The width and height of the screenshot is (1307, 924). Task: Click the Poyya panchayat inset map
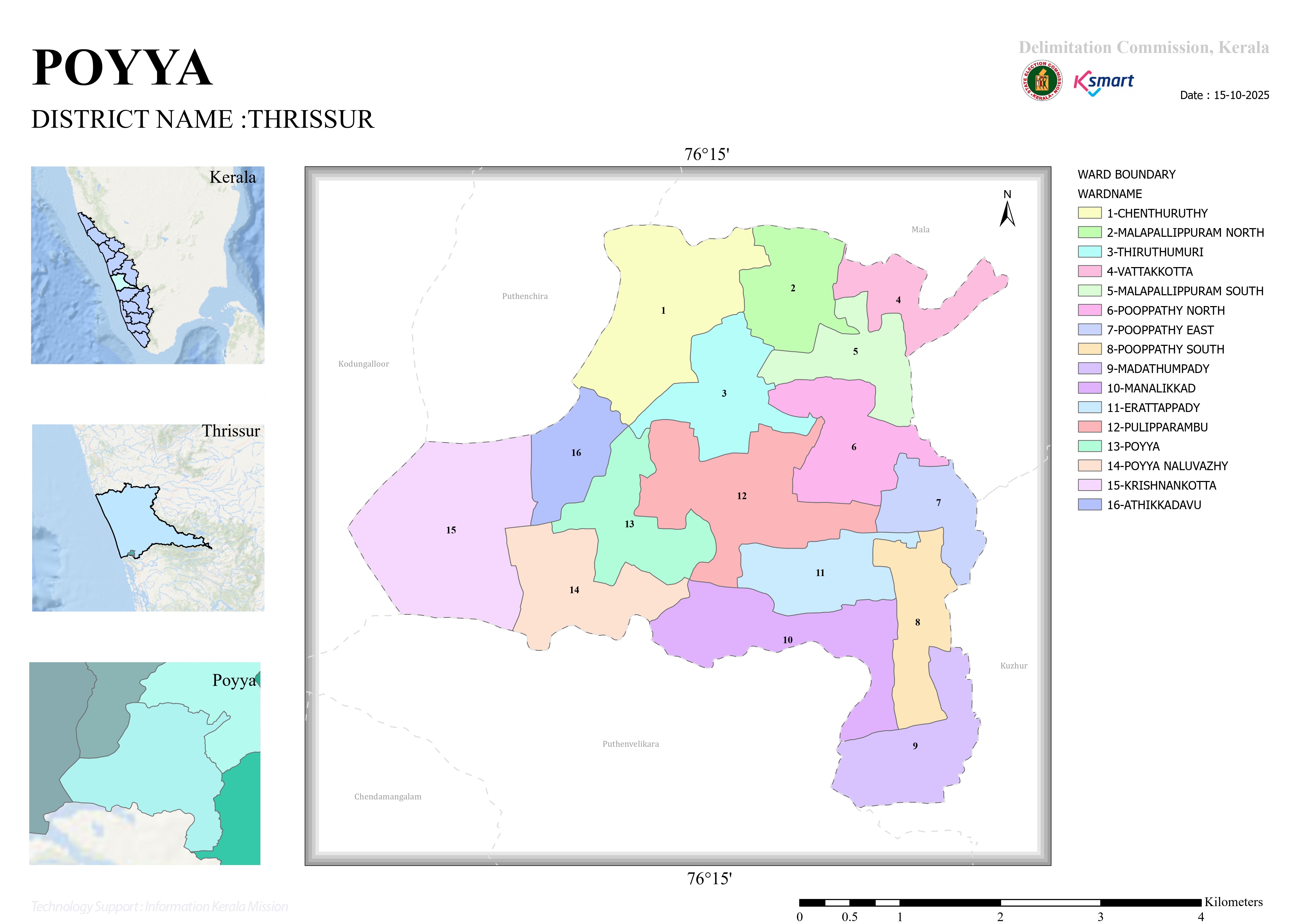[145, 764]
